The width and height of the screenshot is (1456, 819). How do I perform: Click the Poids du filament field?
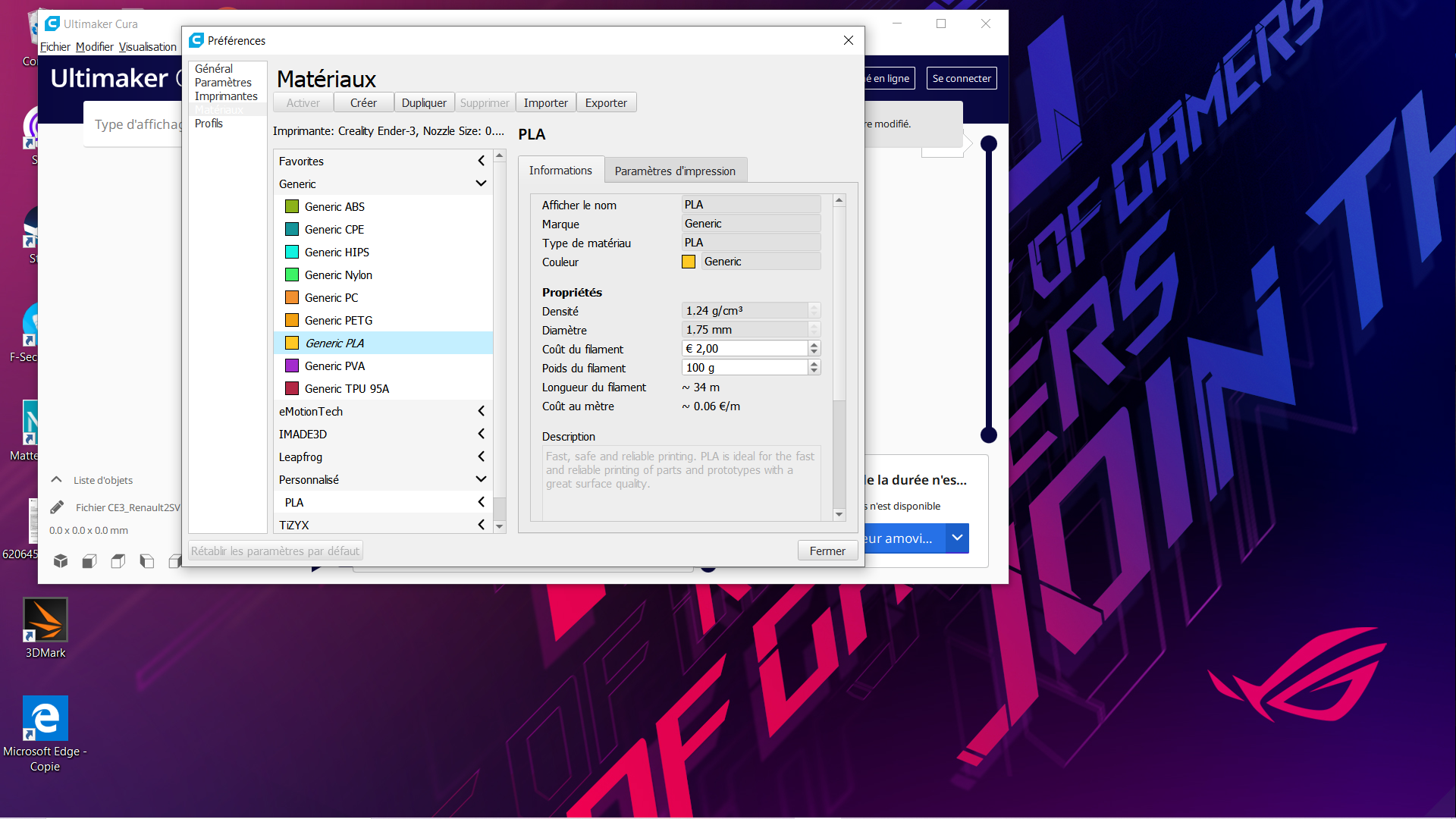click(743, 368)
